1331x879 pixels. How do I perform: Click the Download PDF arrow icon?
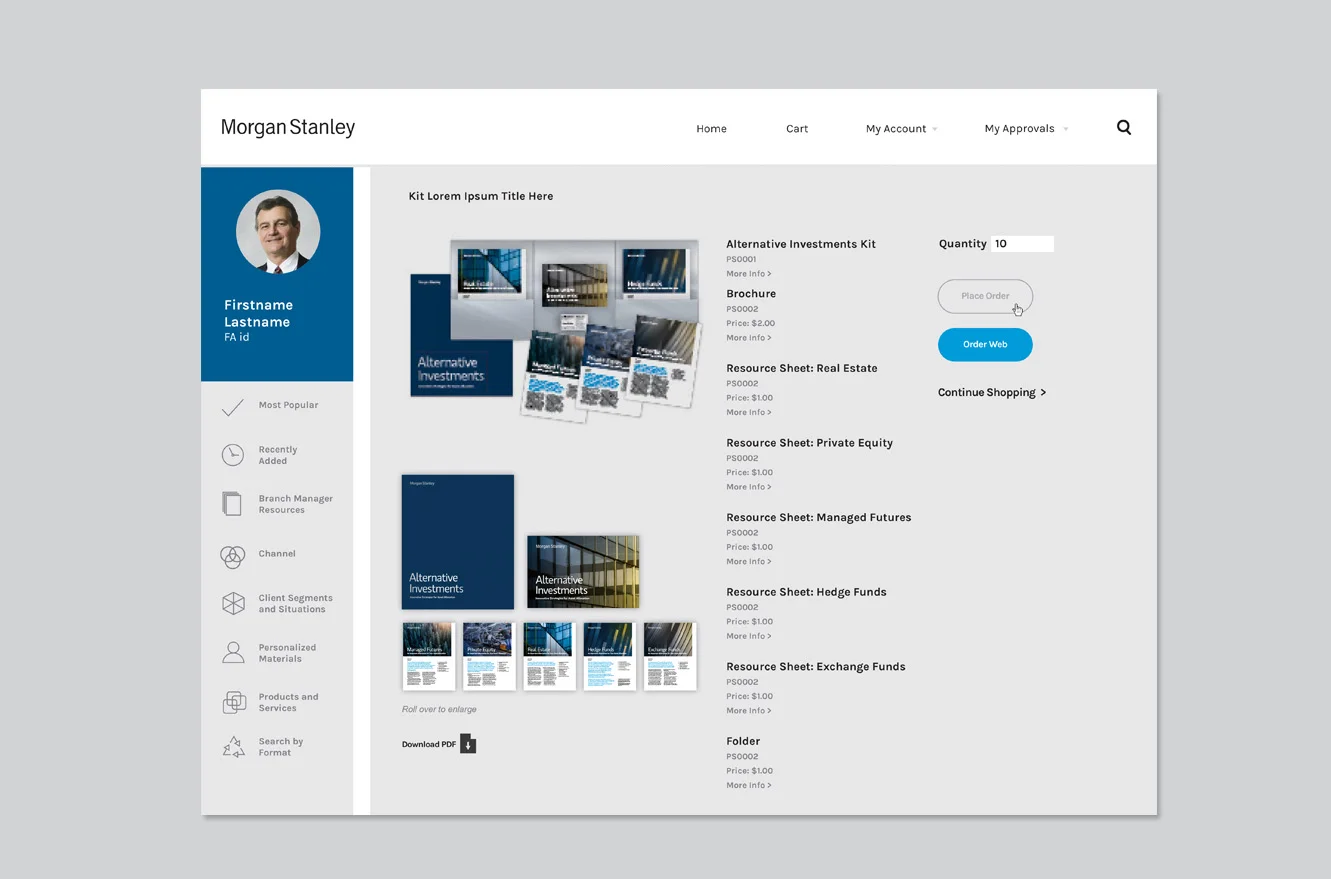pos(468,744)
